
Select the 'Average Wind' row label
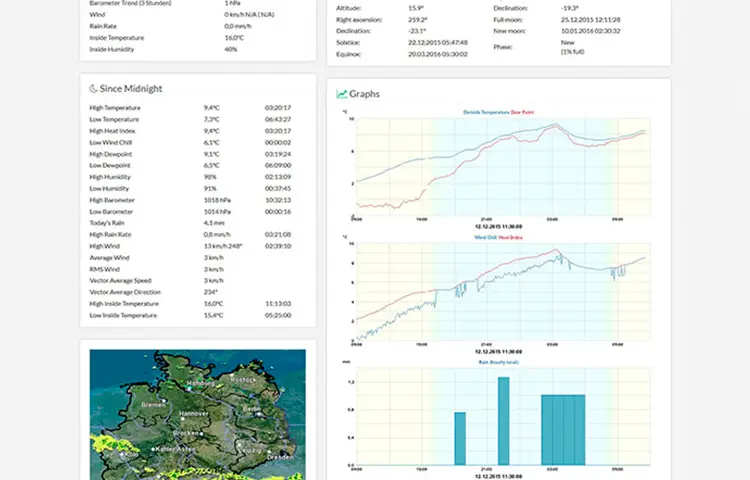pos(110,258)
